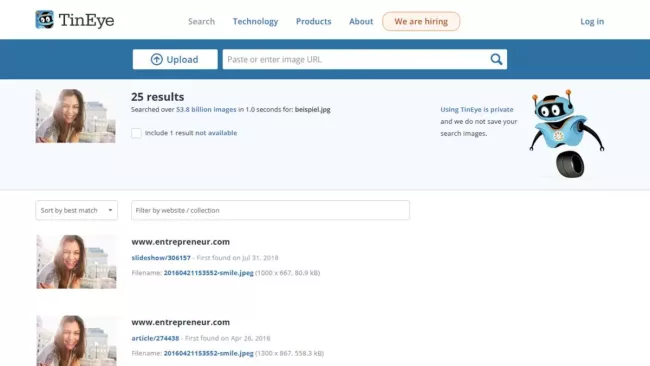This screenshot has height=366, width=650.
Task: Open the 'Using TinEye is private' link
Action: pyautogui.click(x=477, y=109)
